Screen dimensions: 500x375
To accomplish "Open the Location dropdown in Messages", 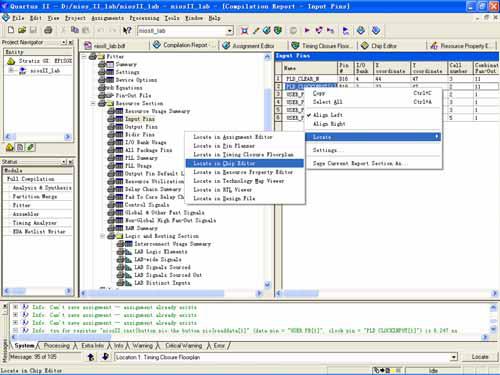I will click(x=453, y=357).
